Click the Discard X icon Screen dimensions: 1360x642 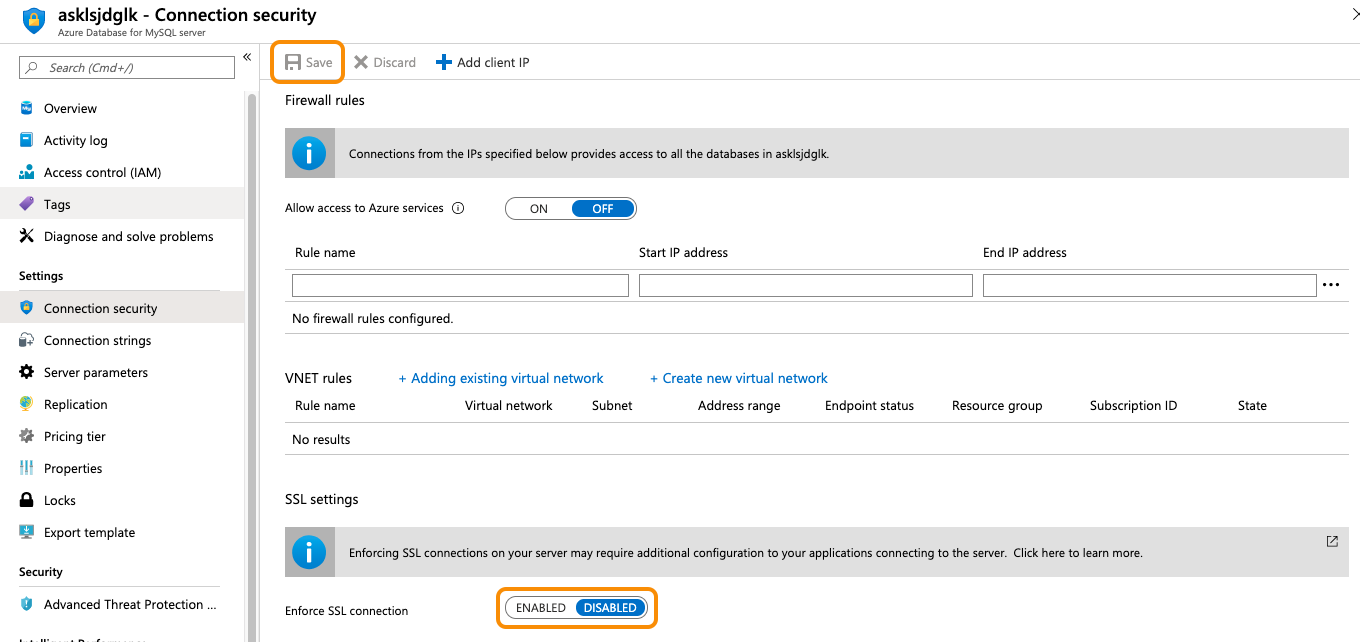[361, 62]
